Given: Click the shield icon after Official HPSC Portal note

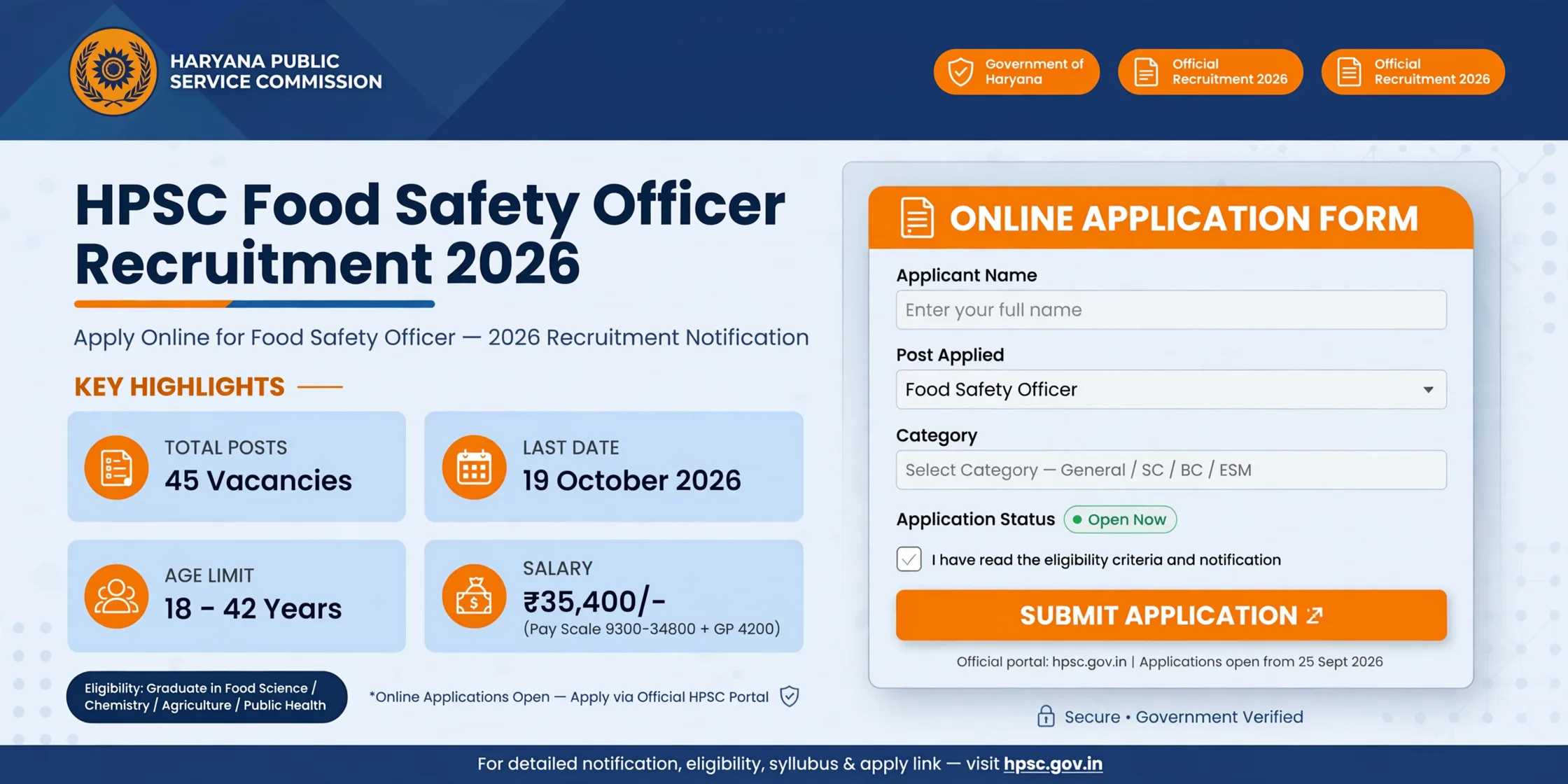Looking at the screenshot, I should point(790,696).
